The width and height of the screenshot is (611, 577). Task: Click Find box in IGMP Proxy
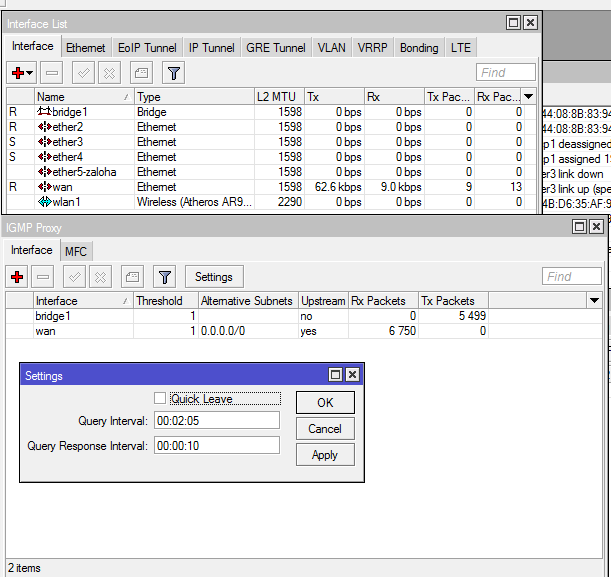point(572,277)
